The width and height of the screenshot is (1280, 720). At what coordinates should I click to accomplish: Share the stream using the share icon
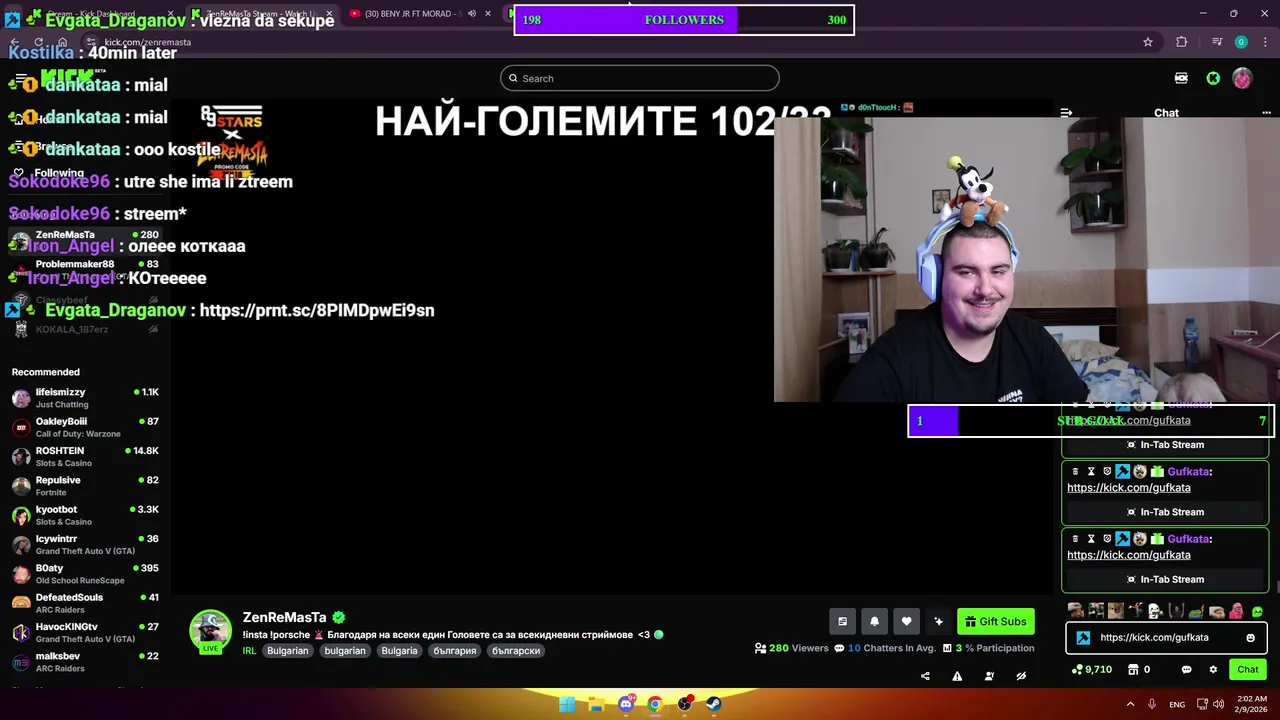pos(925,676)
